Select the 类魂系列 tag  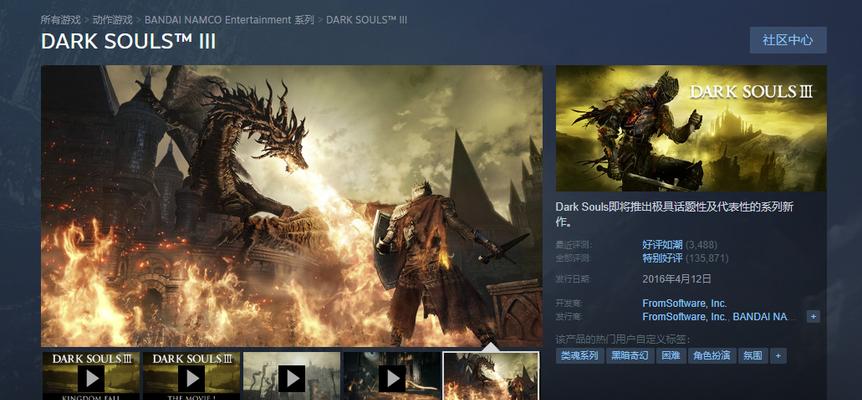(x=579, y=355)
